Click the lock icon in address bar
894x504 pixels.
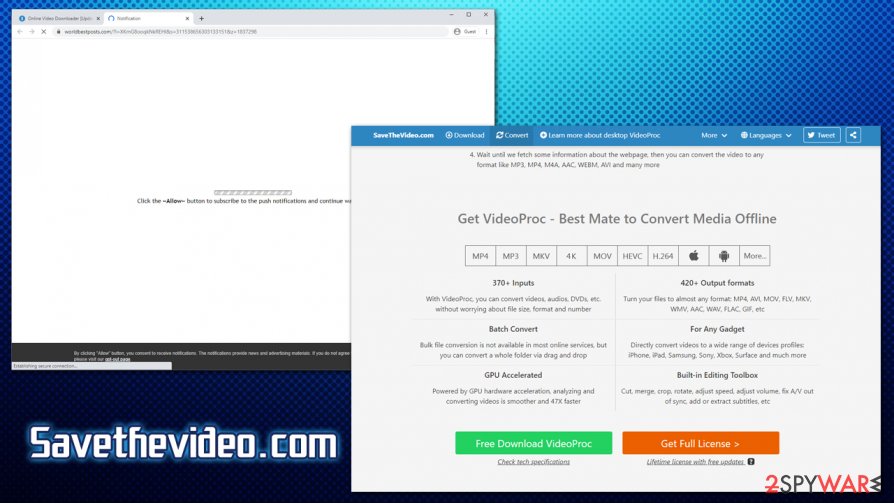(58, 32)
